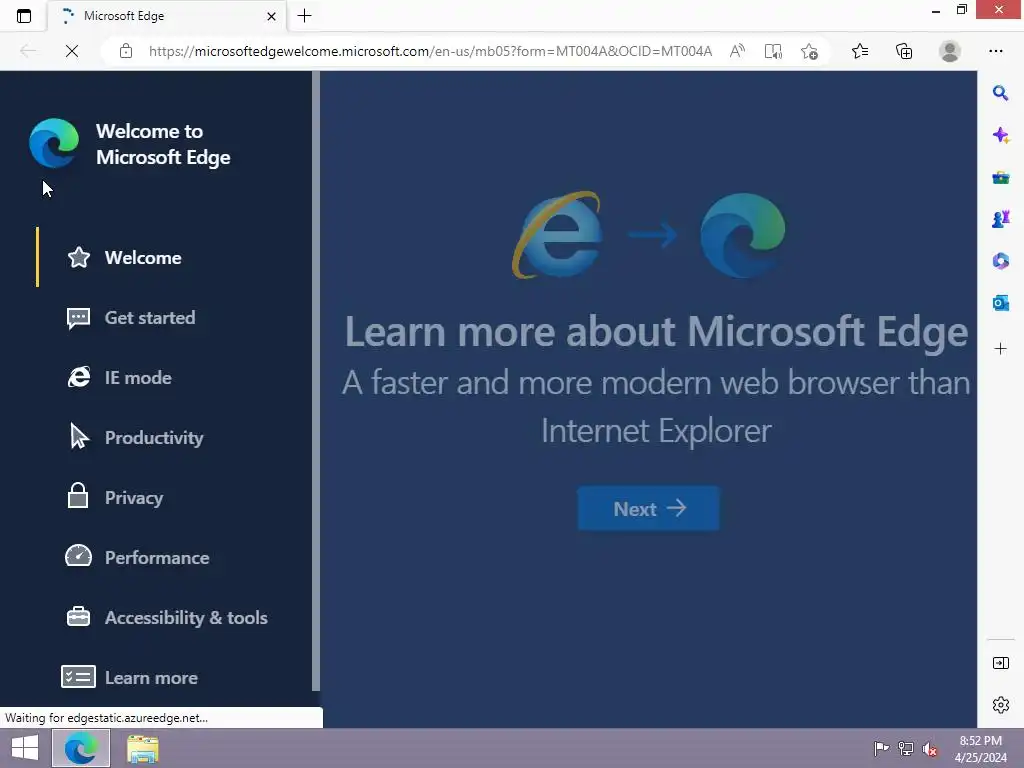The image size is (1024, 768).
Task: Open Collections panel
Action: (x=904, y=51)
